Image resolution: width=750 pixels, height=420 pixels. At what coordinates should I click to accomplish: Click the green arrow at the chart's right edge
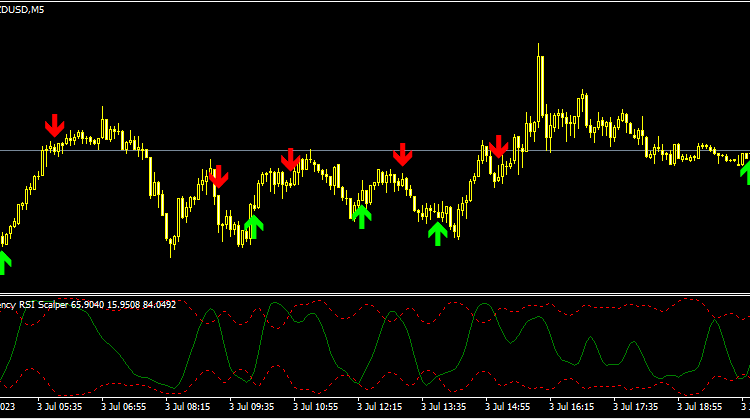tap(745, 171)
